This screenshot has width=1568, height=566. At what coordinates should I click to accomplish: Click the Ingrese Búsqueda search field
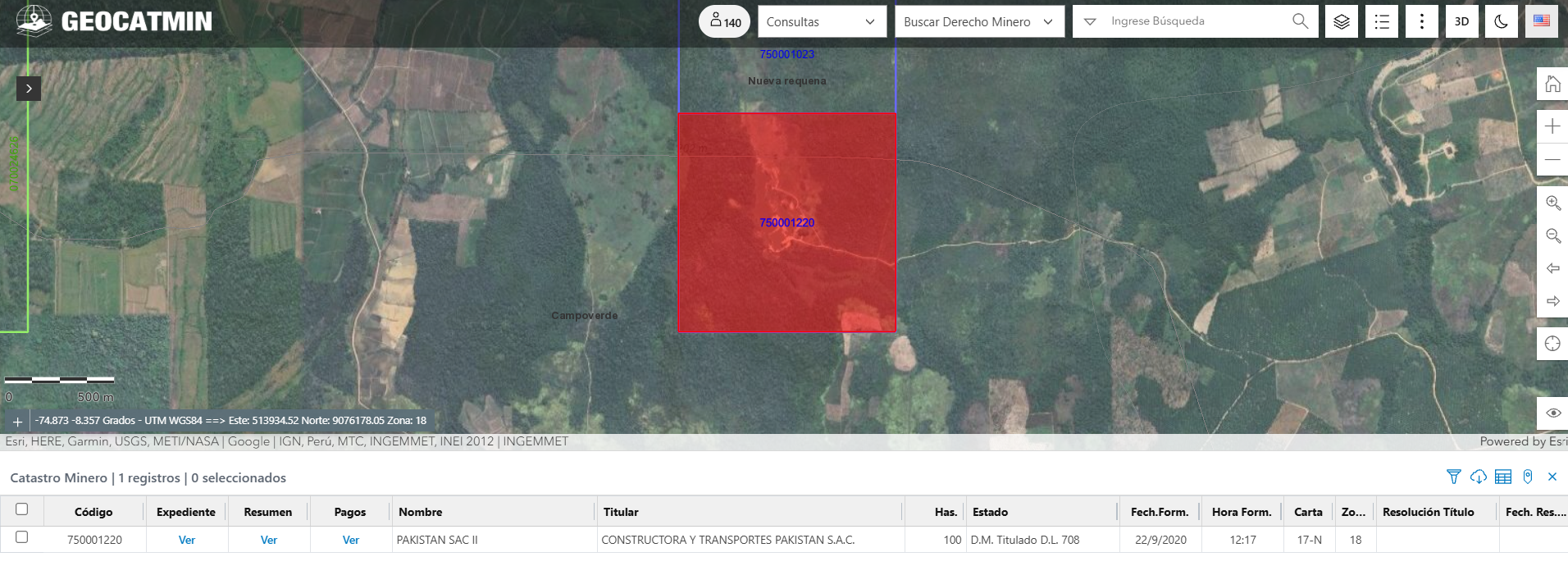(x=1196, y=21)
